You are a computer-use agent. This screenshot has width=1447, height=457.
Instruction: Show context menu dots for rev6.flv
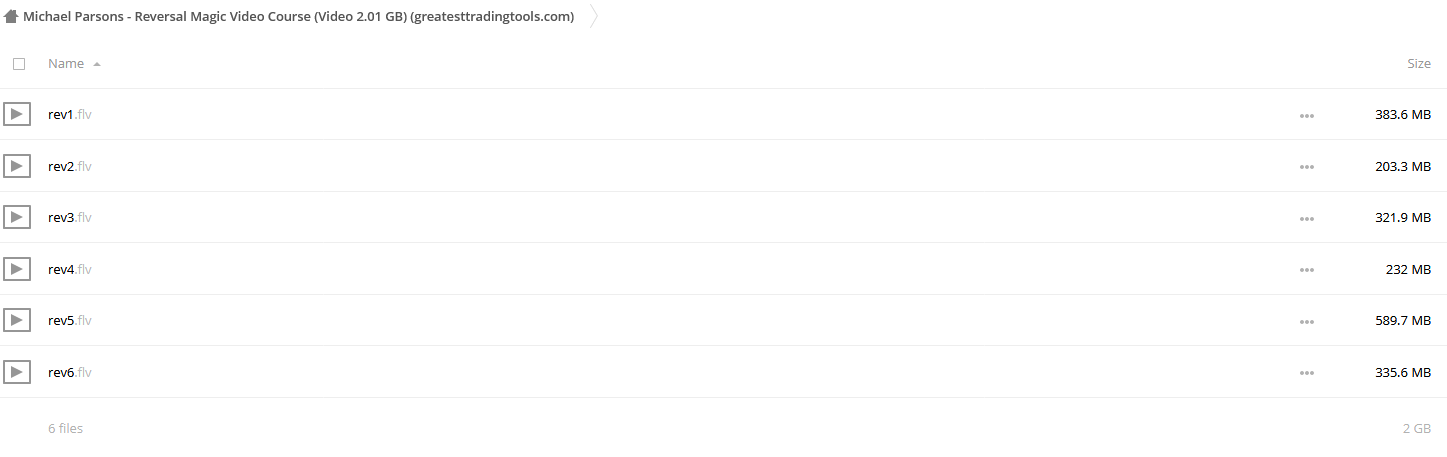pyautogui.click(x=1306, y=373)
